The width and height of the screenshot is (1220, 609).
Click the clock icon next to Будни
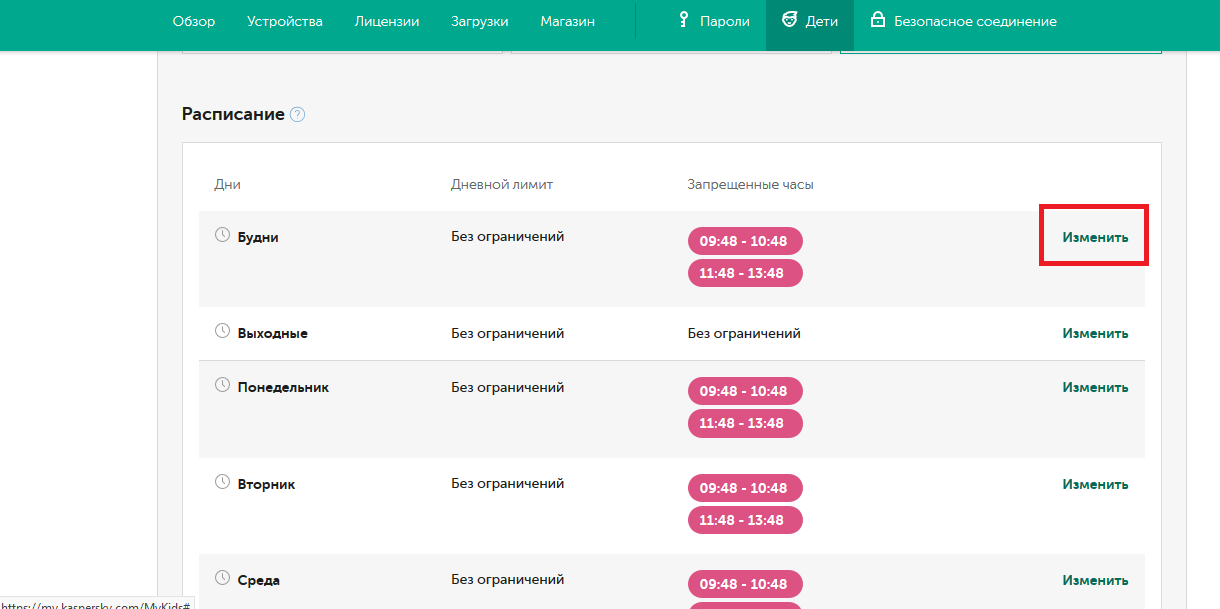(x=223, y=235)
